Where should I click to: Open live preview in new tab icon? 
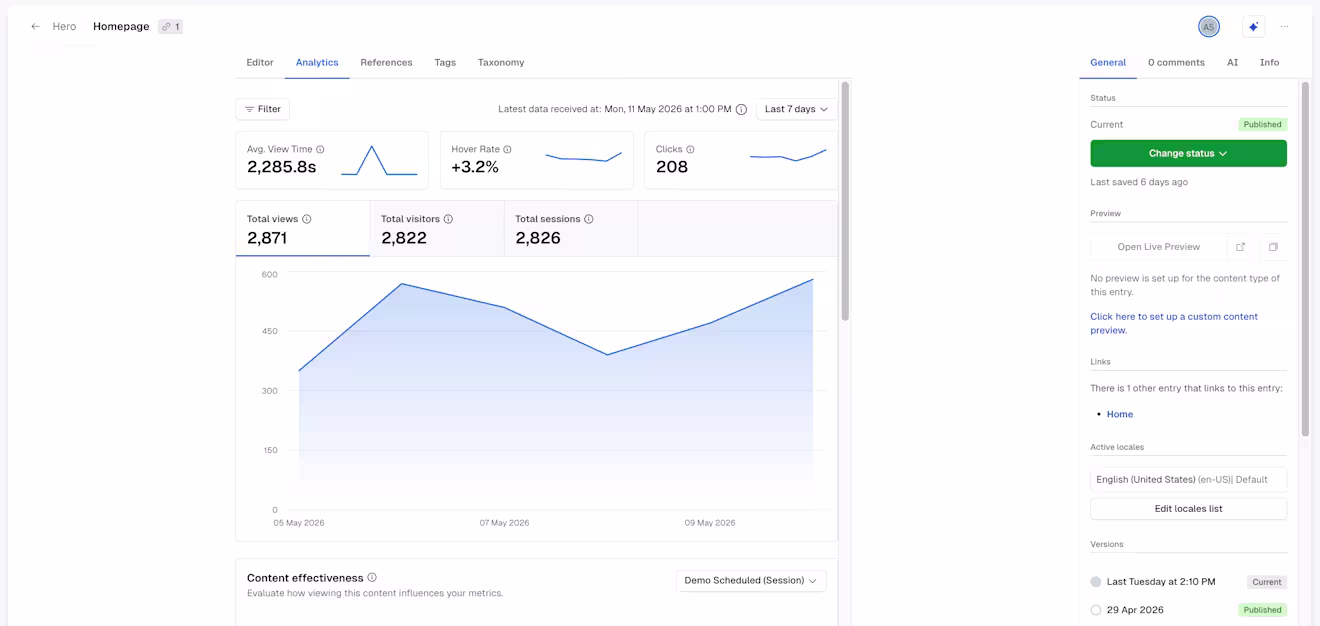(x=1241, y=247)
